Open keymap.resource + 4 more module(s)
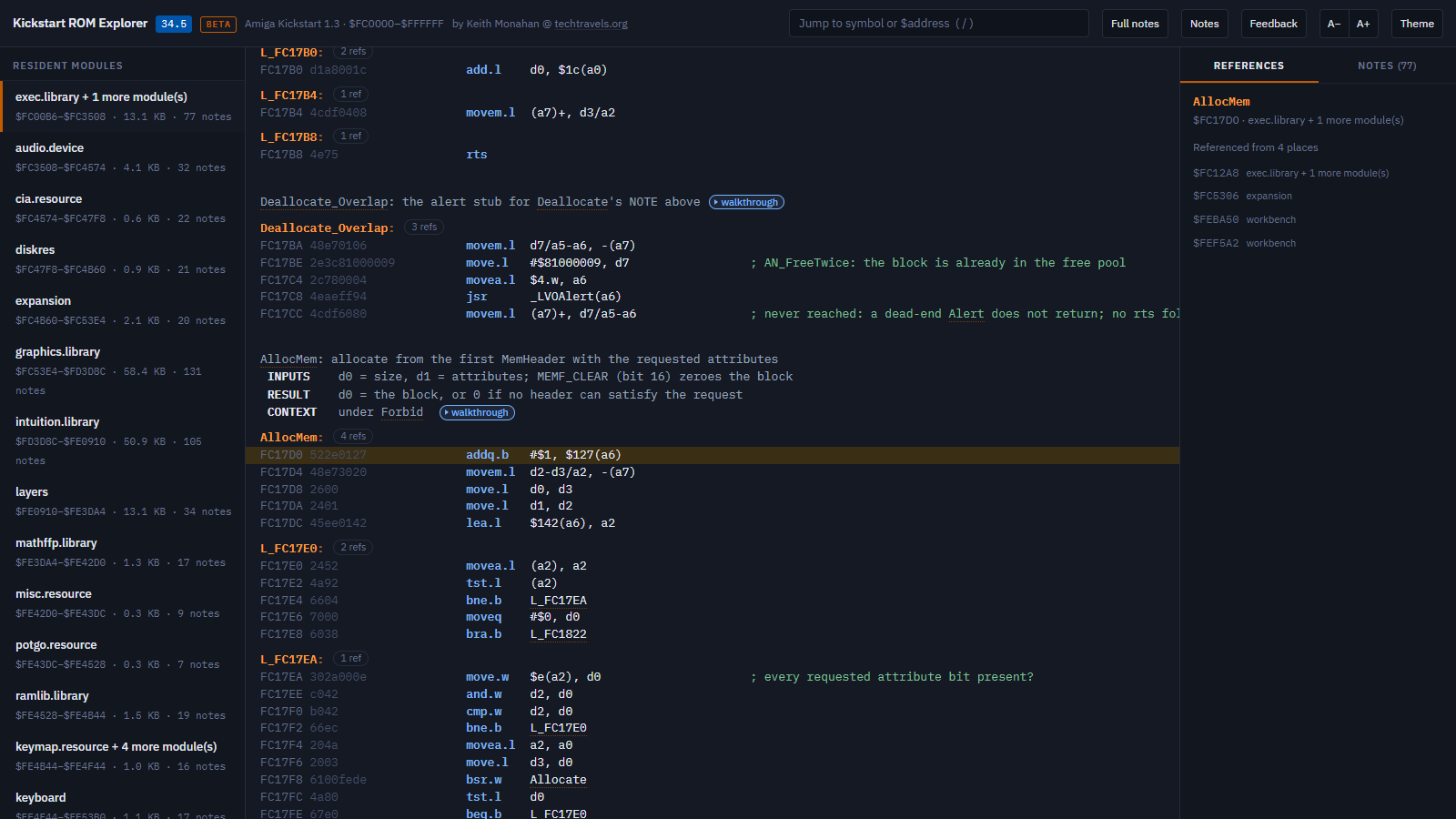1456x819 pixels. (x=122, y=756)
